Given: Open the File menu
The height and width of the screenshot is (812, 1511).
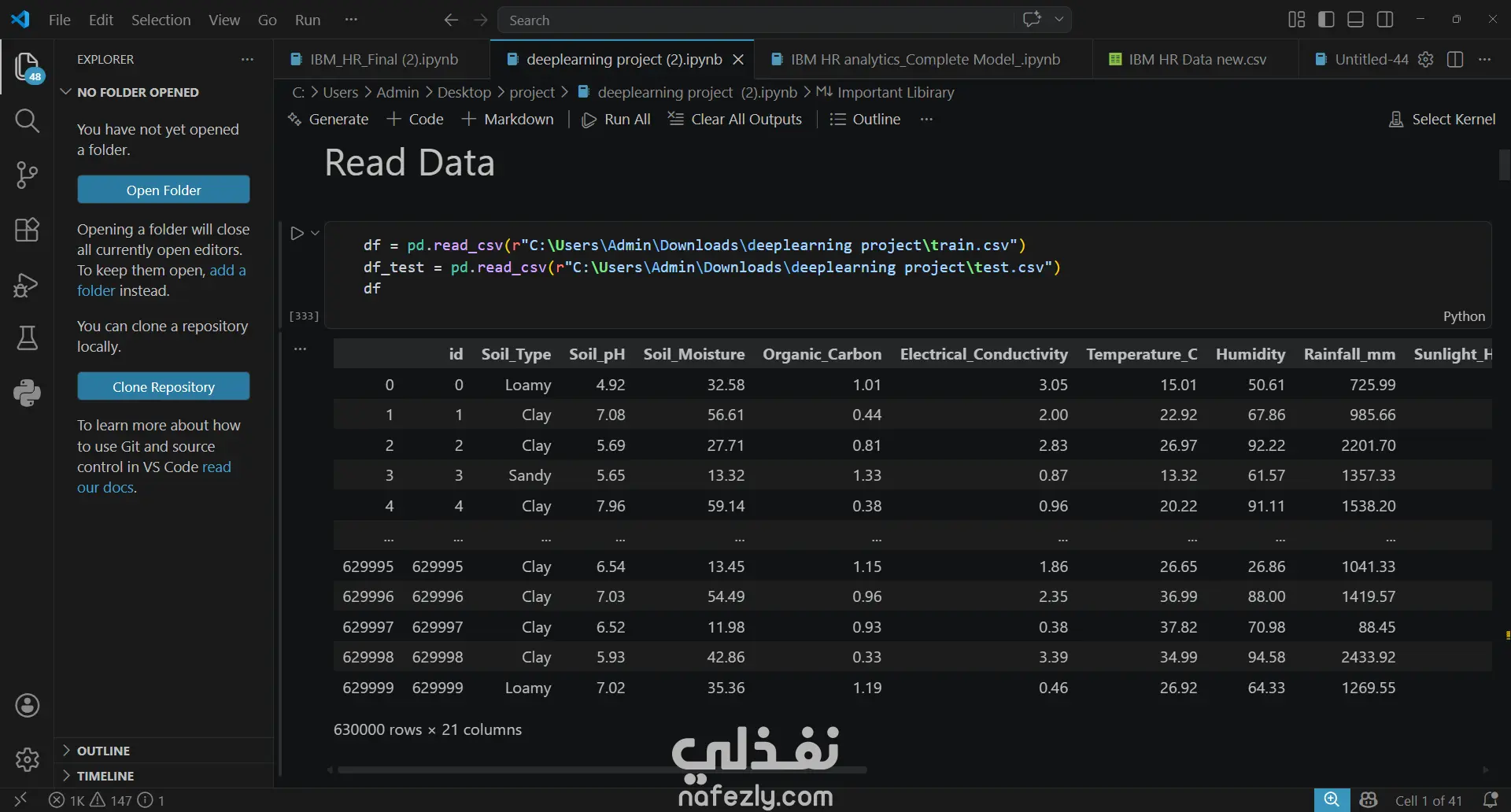Looking at the screenshot, I should pos(60,20).
